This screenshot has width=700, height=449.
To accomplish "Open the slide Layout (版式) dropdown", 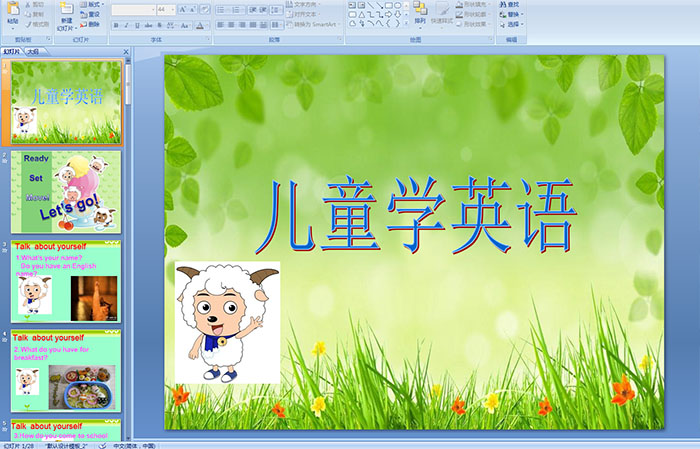I will (92, 4).
